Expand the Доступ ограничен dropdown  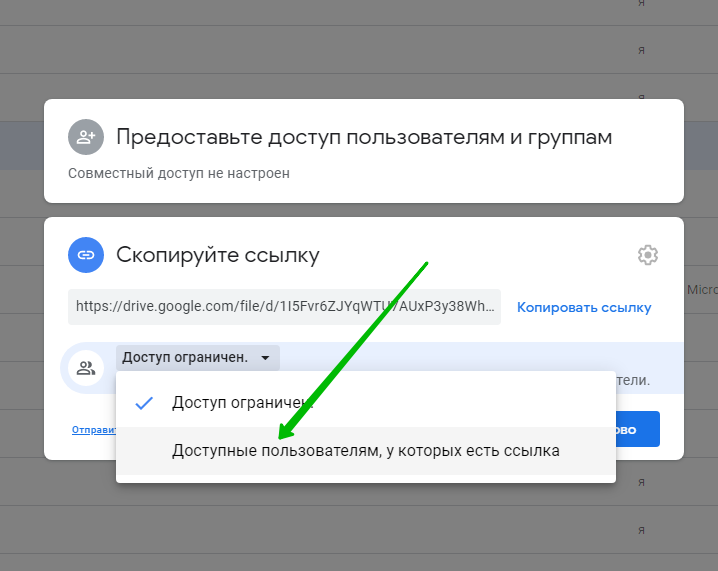(x=198, y=358)
